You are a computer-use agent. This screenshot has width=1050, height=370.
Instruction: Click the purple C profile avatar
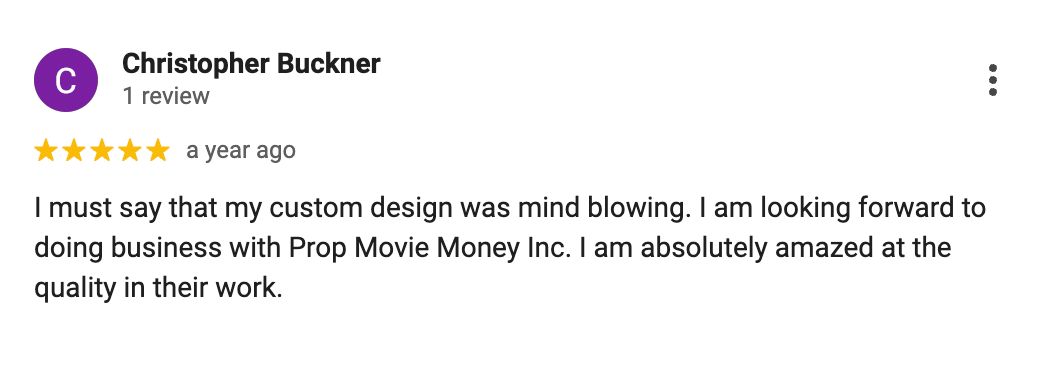66,80
